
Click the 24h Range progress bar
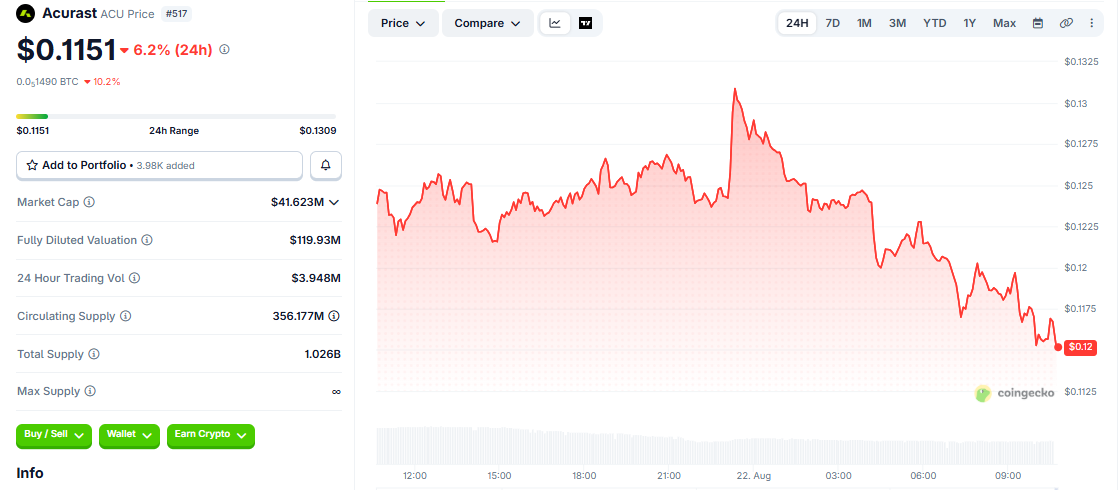click(176, 116)
